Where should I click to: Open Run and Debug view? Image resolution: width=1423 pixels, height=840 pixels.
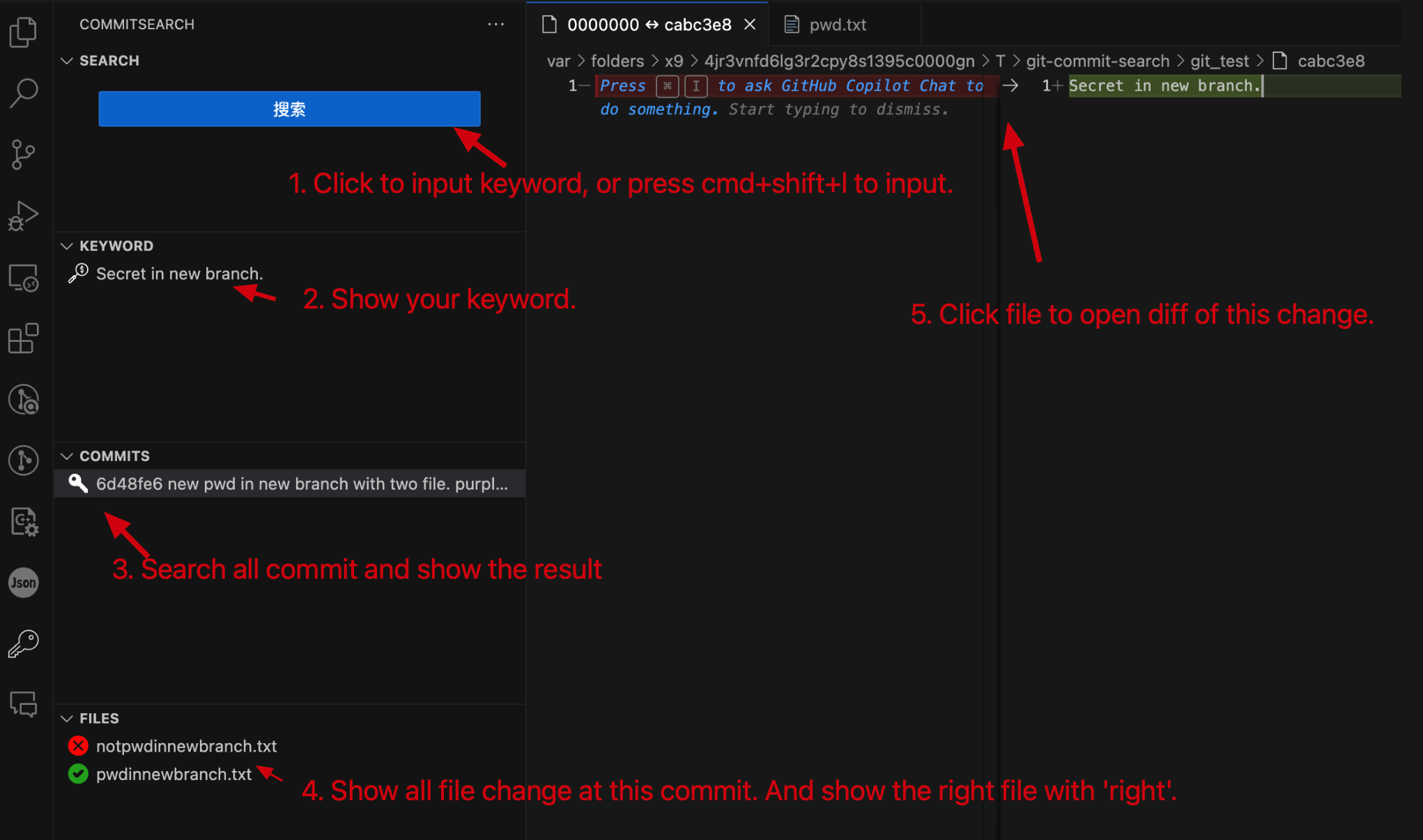[x=24, y=215]
